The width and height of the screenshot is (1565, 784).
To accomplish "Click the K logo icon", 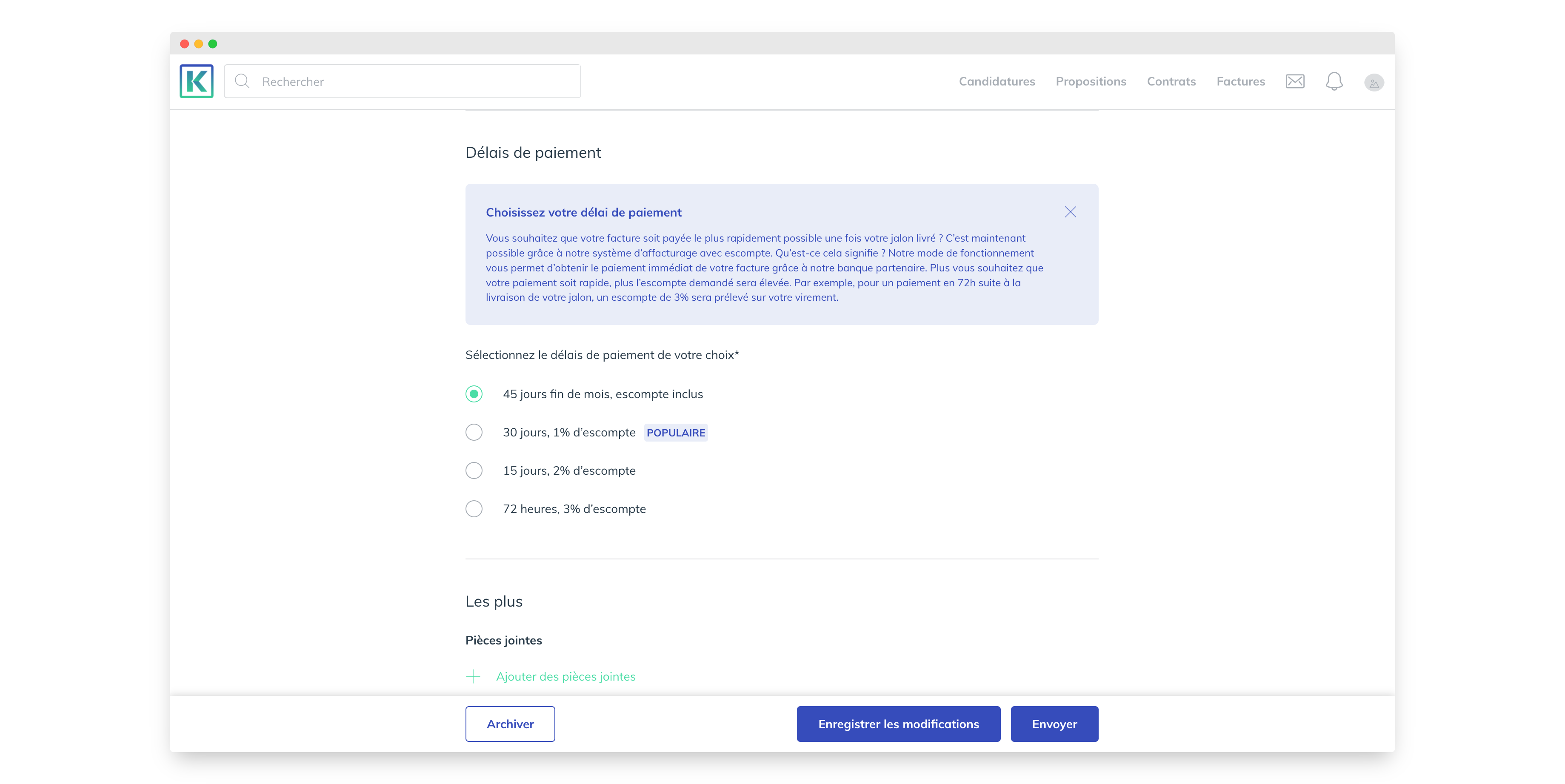I will coord(196,81).
